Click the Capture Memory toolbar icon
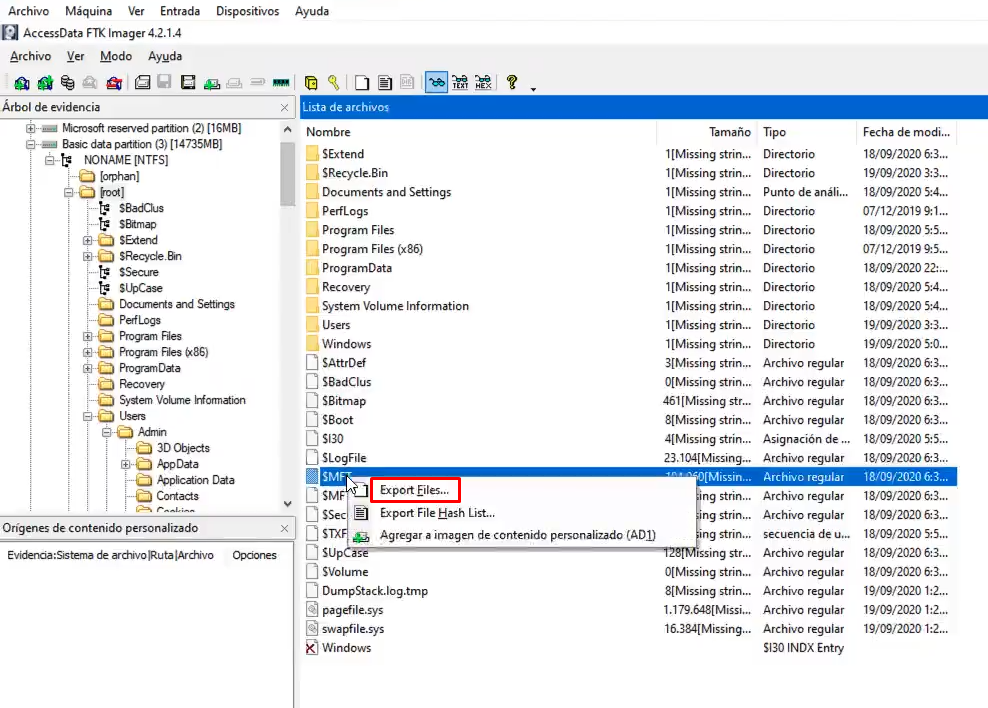This screenshot has height=708, width=988. [x=281, y=83]
